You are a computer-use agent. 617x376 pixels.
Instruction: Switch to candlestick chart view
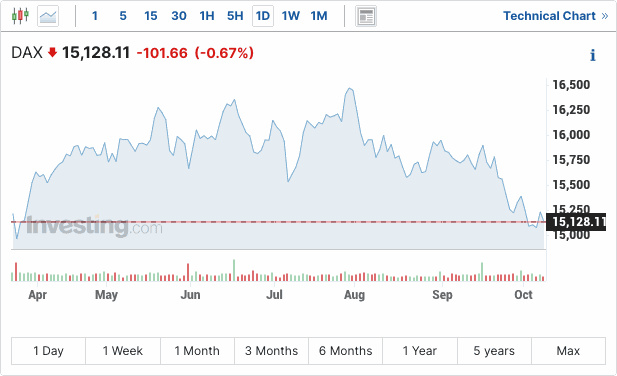point(20,16)
